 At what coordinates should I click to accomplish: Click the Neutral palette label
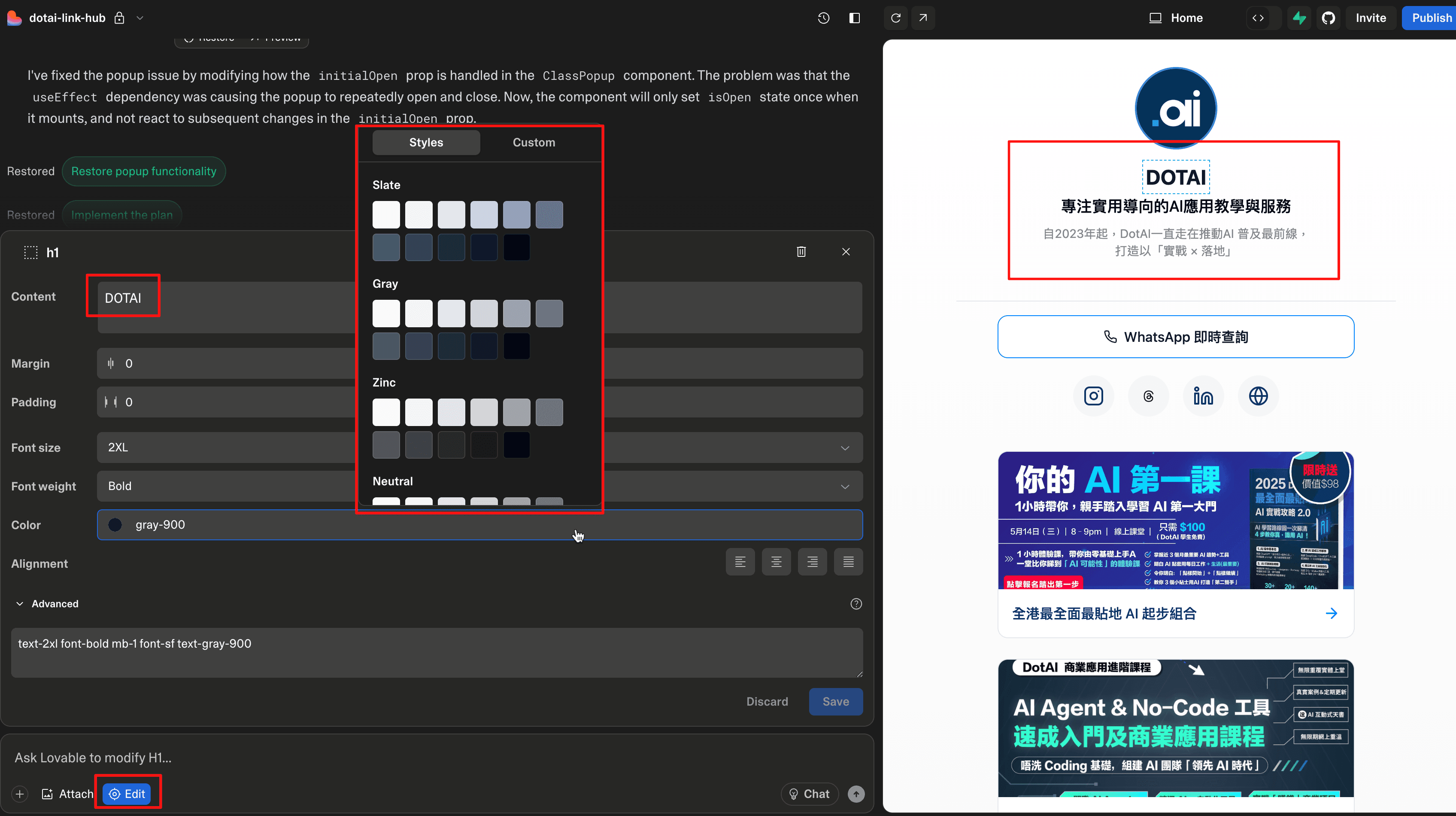tap(392, 481)
